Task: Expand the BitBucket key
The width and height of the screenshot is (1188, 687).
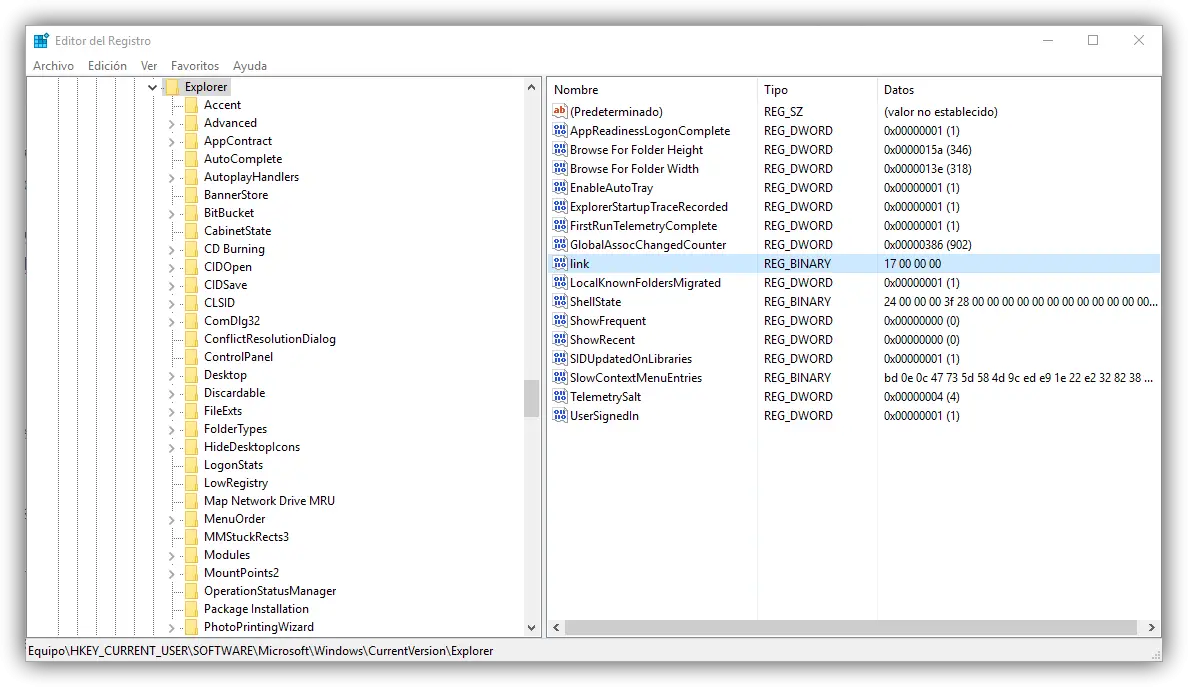Action: (171, 214)
